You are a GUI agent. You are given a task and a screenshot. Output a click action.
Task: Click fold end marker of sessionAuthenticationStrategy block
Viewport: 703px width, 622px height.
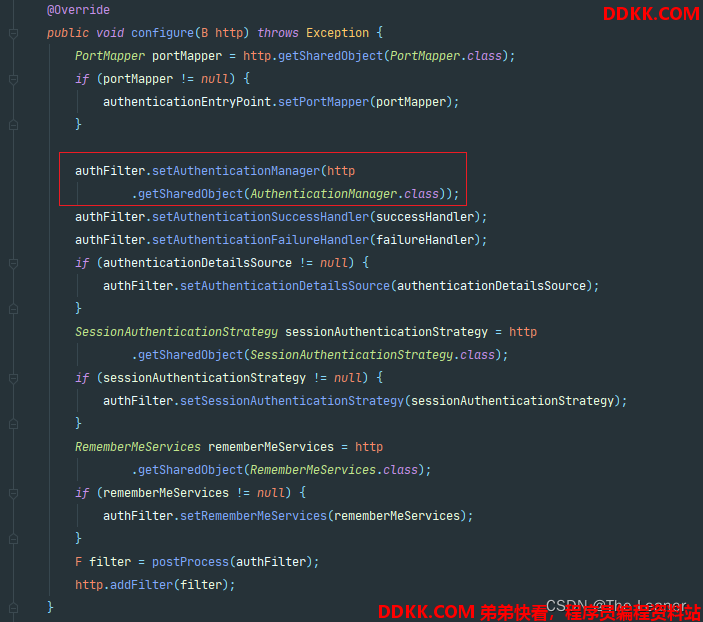coord(13,424)
